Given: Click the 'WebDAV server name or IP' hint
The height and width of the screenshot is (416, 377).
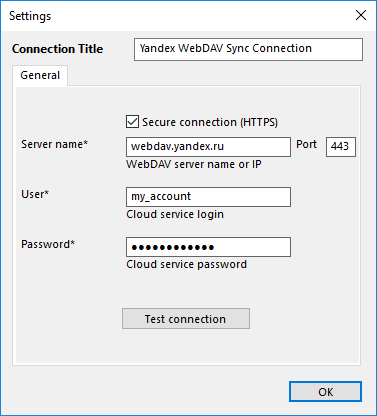Looking at the screenshot, I should click(194, 164).
